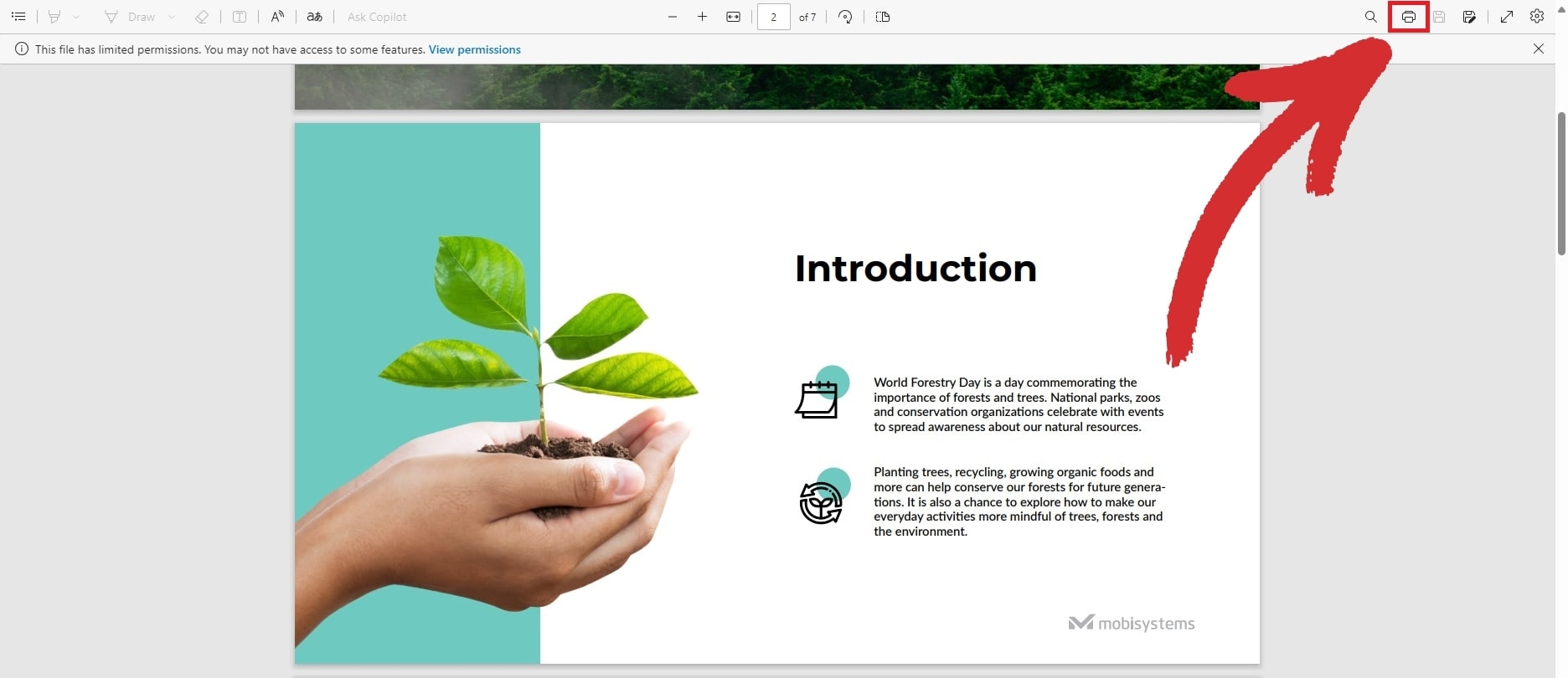The height and width of the screenshot is (678, 1568).
Task: Click the info icon in permissions bar
Action: pyautogui.click(x=22, y=49)
